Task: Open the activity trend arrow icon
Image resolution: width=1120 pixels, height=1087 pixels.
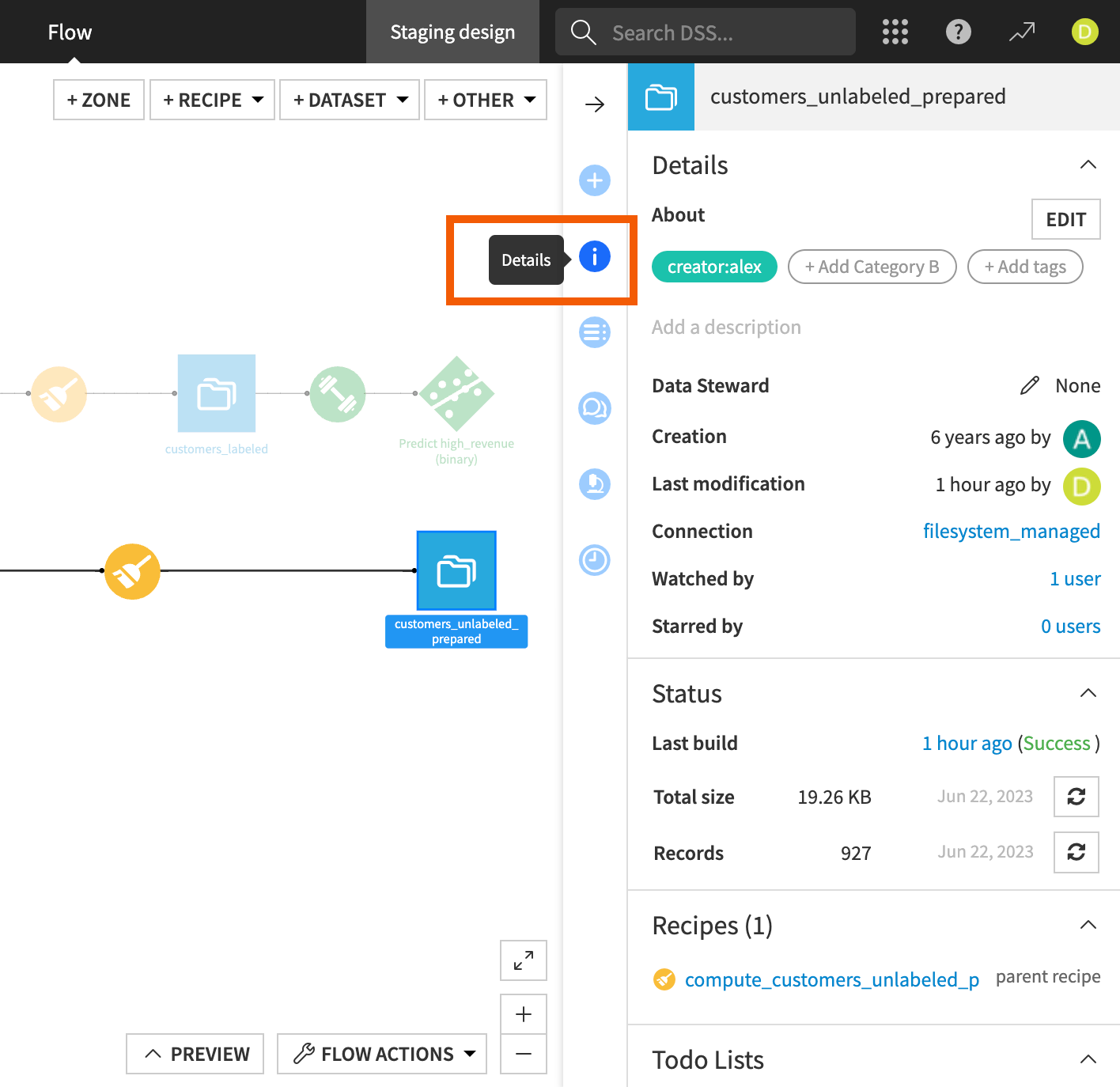Action: [1021, 32]
